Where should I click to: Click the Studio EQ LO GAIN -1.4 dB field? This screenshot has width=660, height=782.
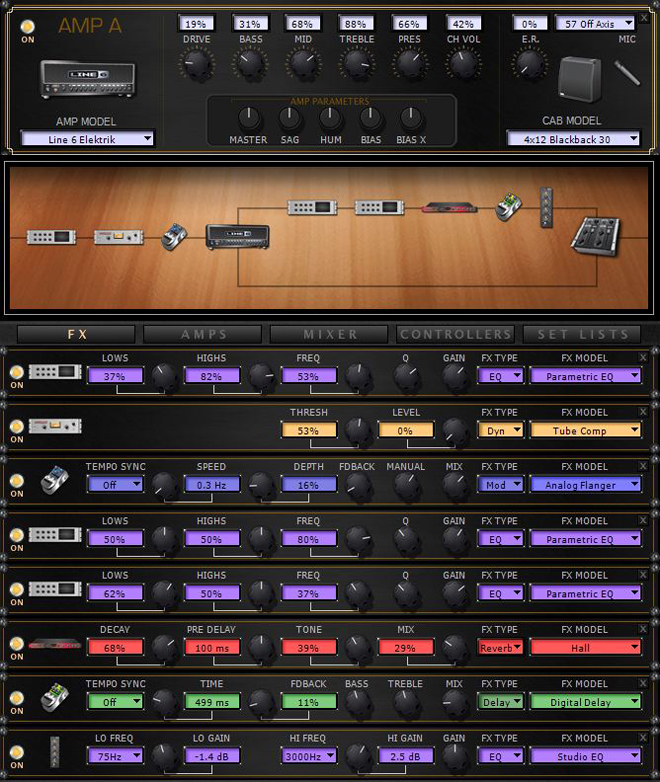click(x=212, y=756)
